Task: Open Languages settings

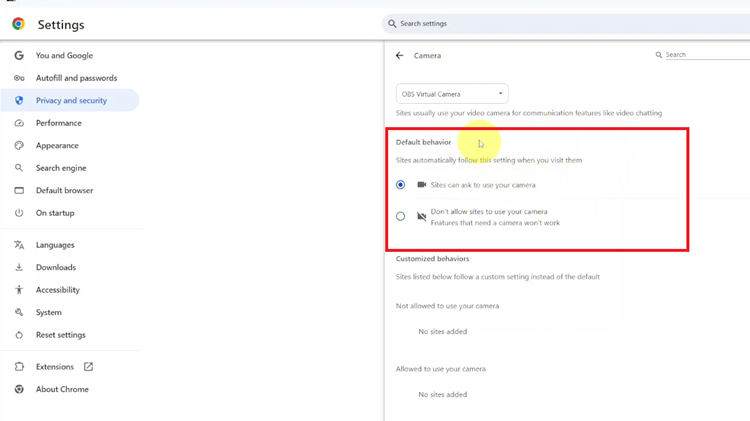Action: 55,245
